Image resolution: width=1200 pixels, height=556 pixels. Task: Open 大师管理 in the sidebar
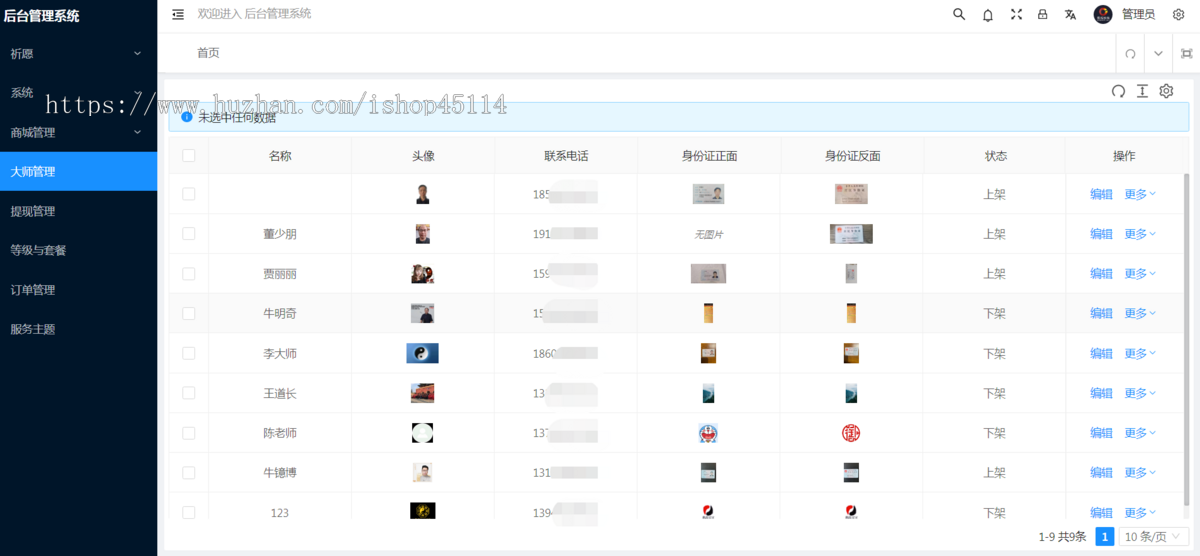click(x=78, y=171)
